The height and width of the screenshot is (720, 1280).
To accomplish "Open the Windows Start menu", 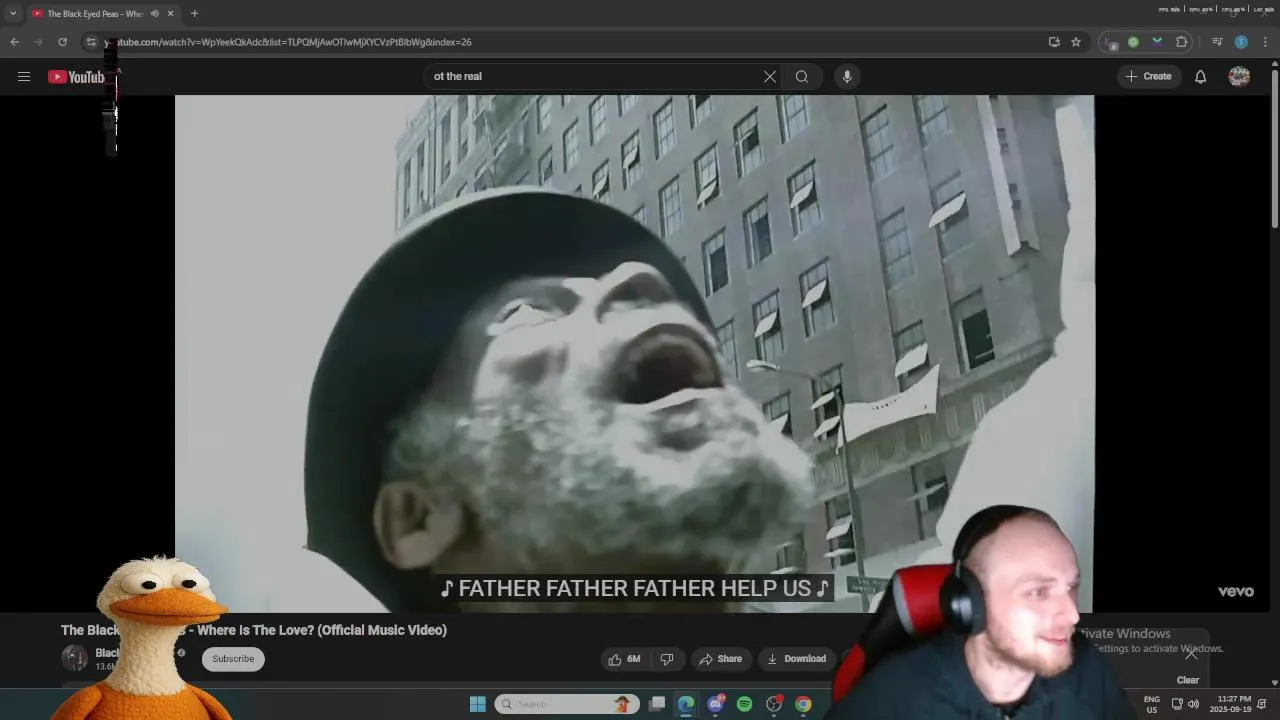I will point(477,704).
